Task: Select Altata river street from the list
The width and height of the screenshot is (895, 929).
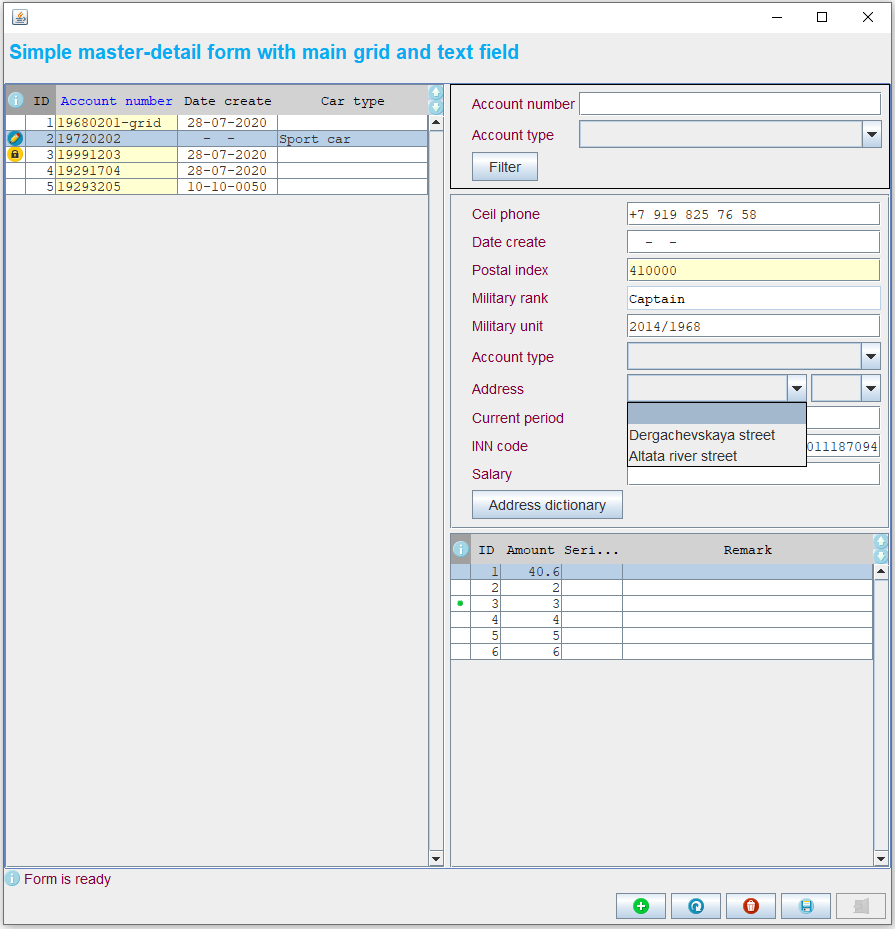Action: click(717, 456)
